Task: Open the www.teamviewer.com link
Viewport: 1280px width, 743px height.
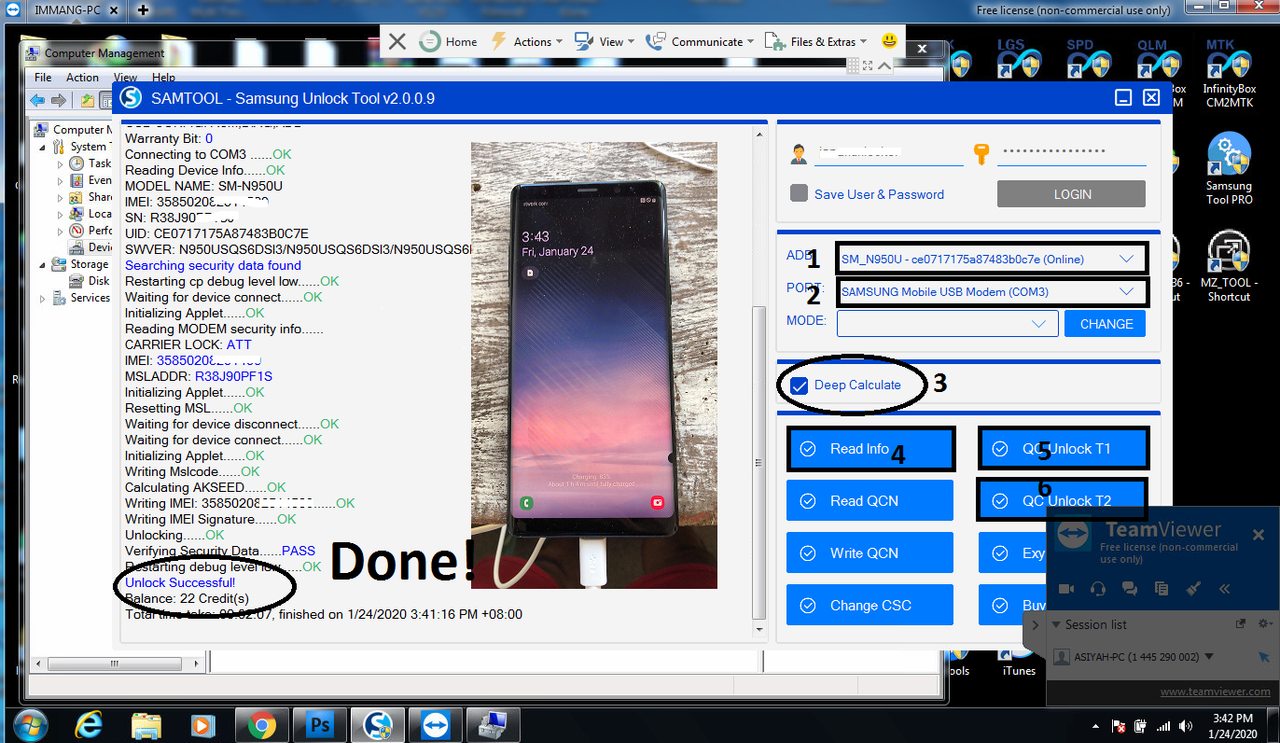Action: point(1215,691)
